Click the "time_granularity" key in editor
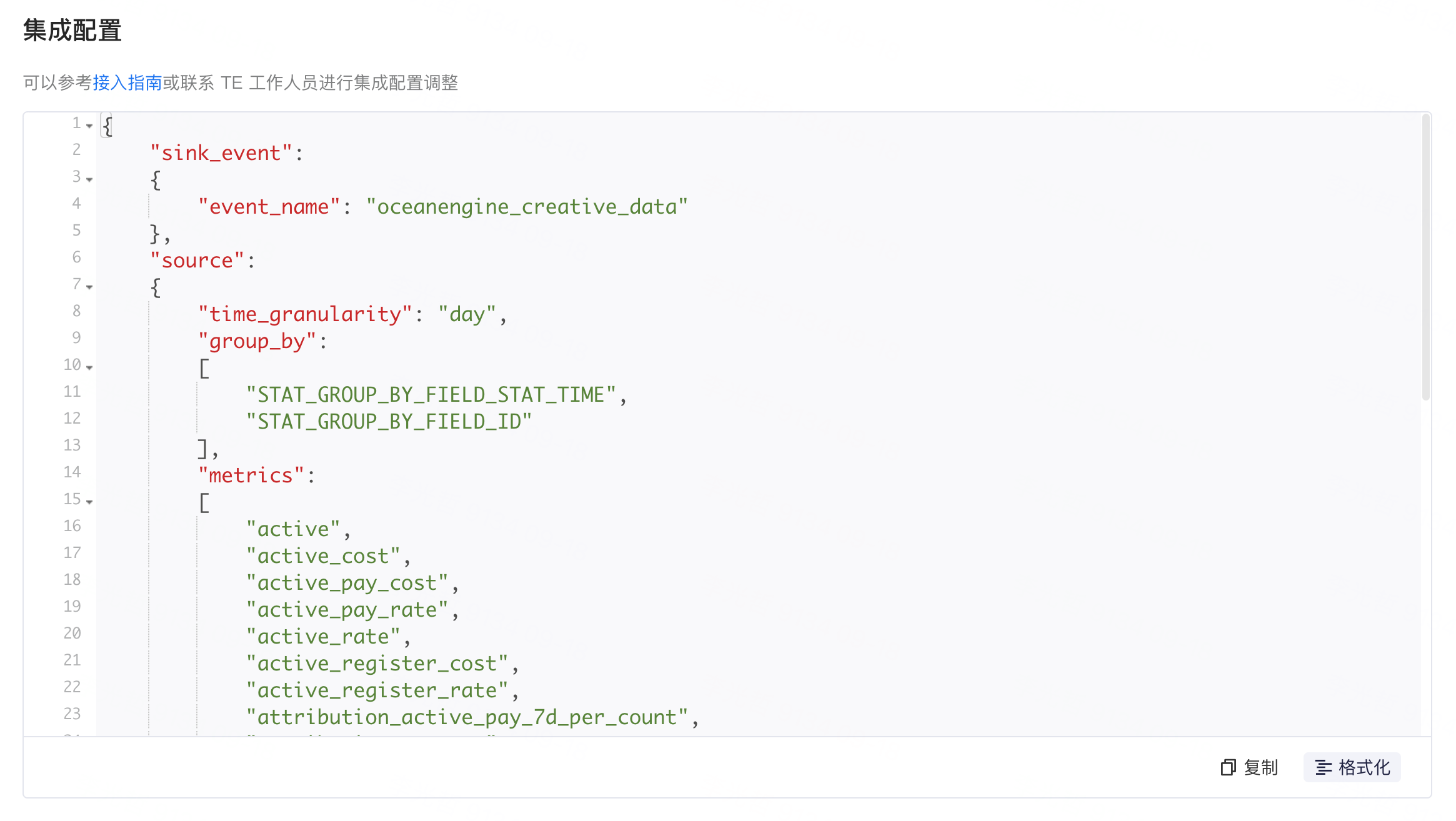The image size is (1456, 821). tap(305, 314)
